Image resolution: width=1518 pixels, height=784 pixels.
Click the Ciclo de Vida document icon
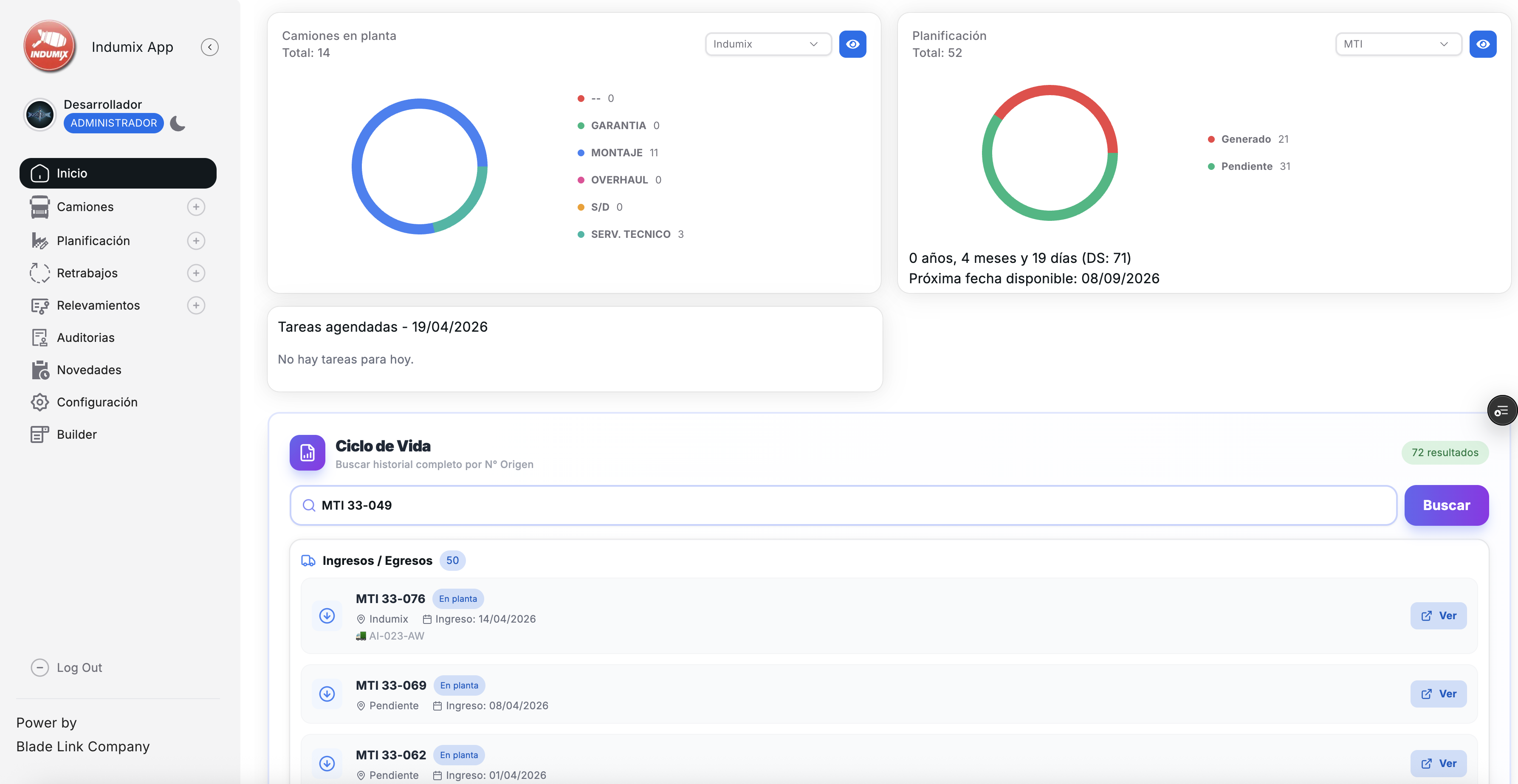[307, 452]
